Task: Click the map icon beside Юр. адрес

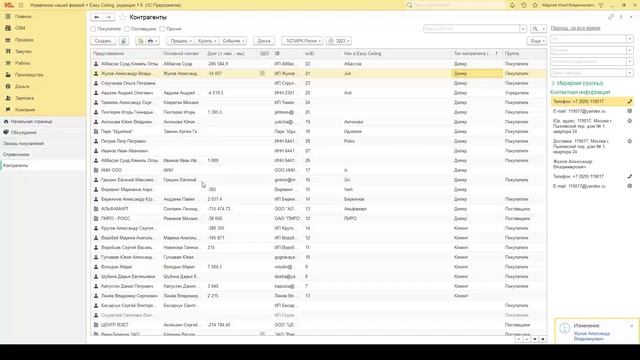Action: [629, 121]
